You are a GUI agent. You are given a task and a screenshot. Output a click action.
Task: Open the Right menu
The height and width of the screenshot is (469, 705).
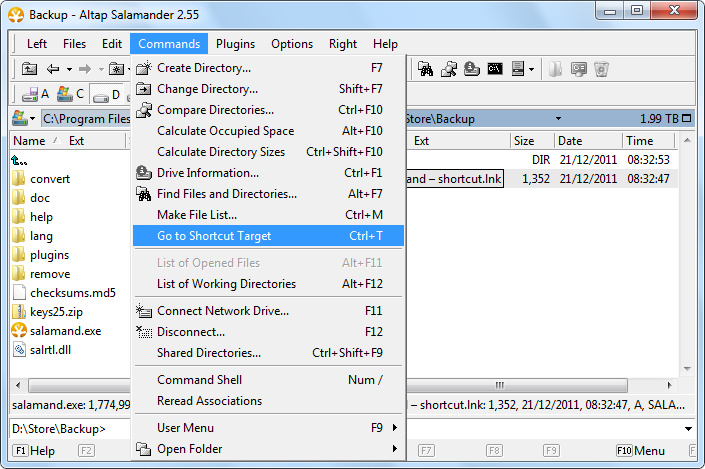point(343,44)
